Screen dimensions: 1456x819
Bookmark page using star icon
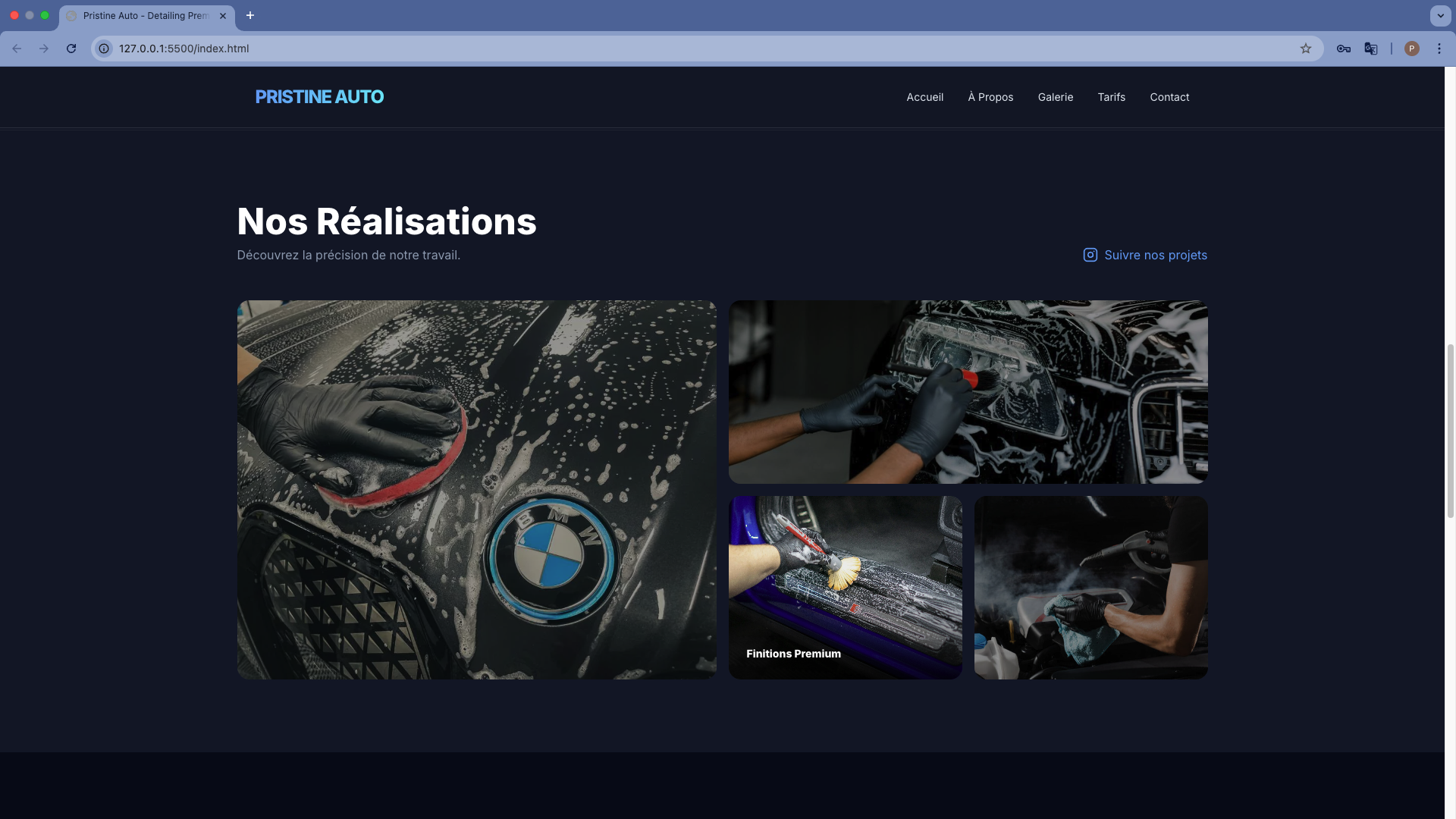[x=1306, y=49]
